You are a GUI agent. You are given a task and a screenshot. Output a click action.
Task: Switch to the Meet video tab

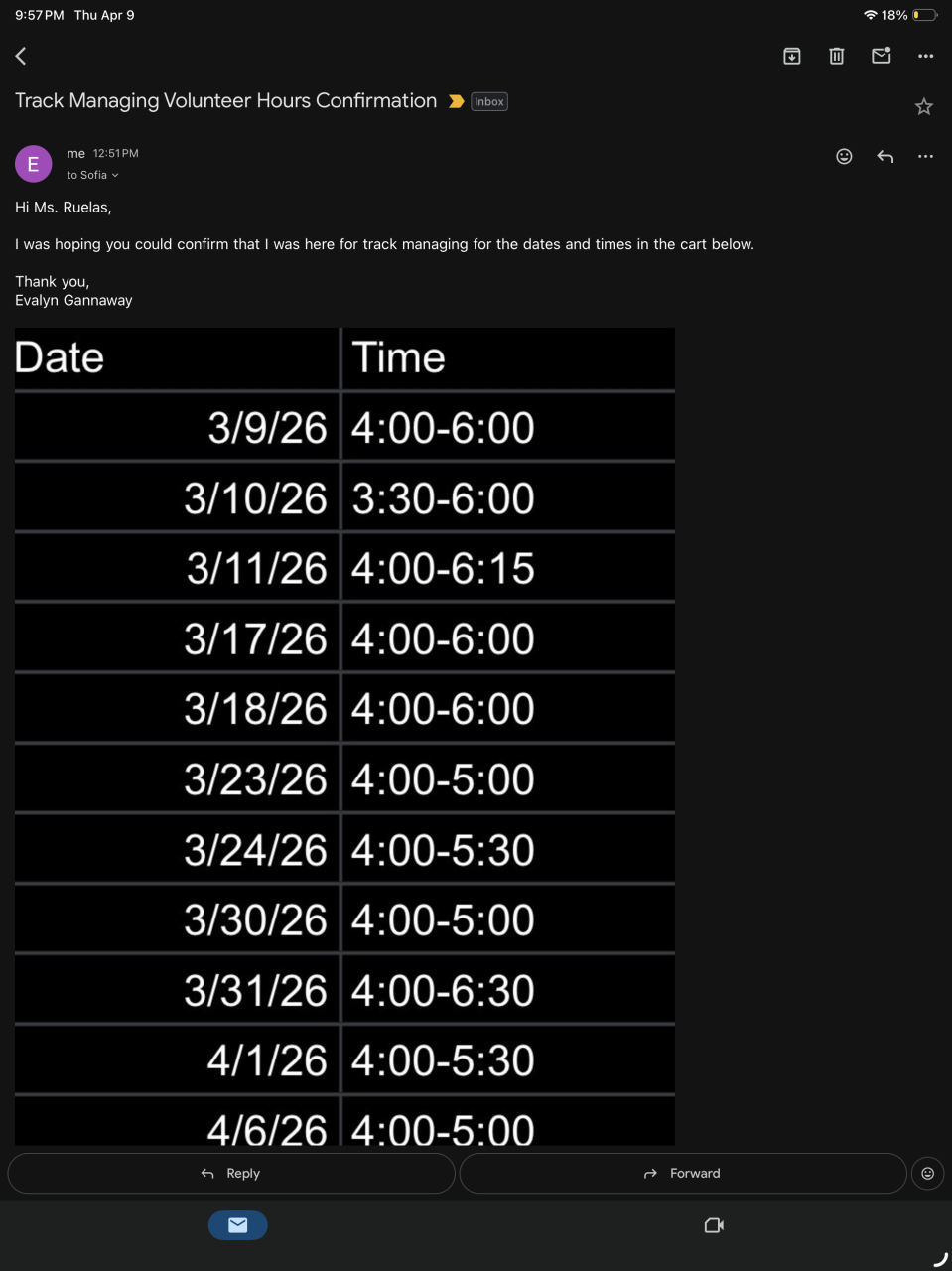714,1225
